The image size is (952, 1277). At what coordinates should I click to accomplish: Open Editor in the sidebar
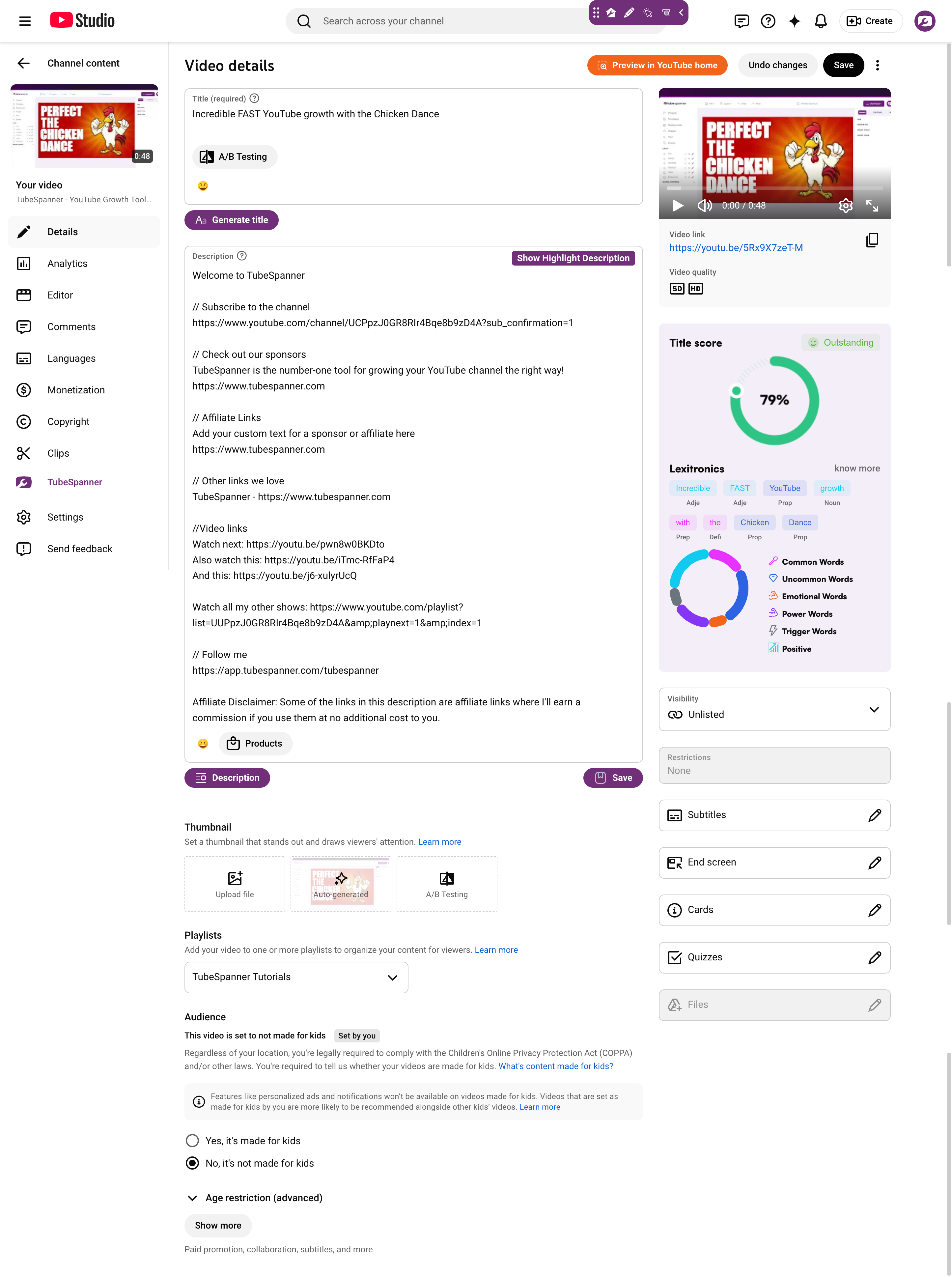84,295
